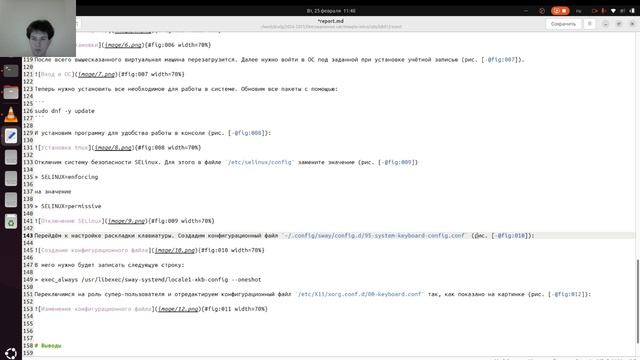This screenshot has height=360, width=640.
Task: Click the line 'В него нужно будет записать'
Action: 109,265
